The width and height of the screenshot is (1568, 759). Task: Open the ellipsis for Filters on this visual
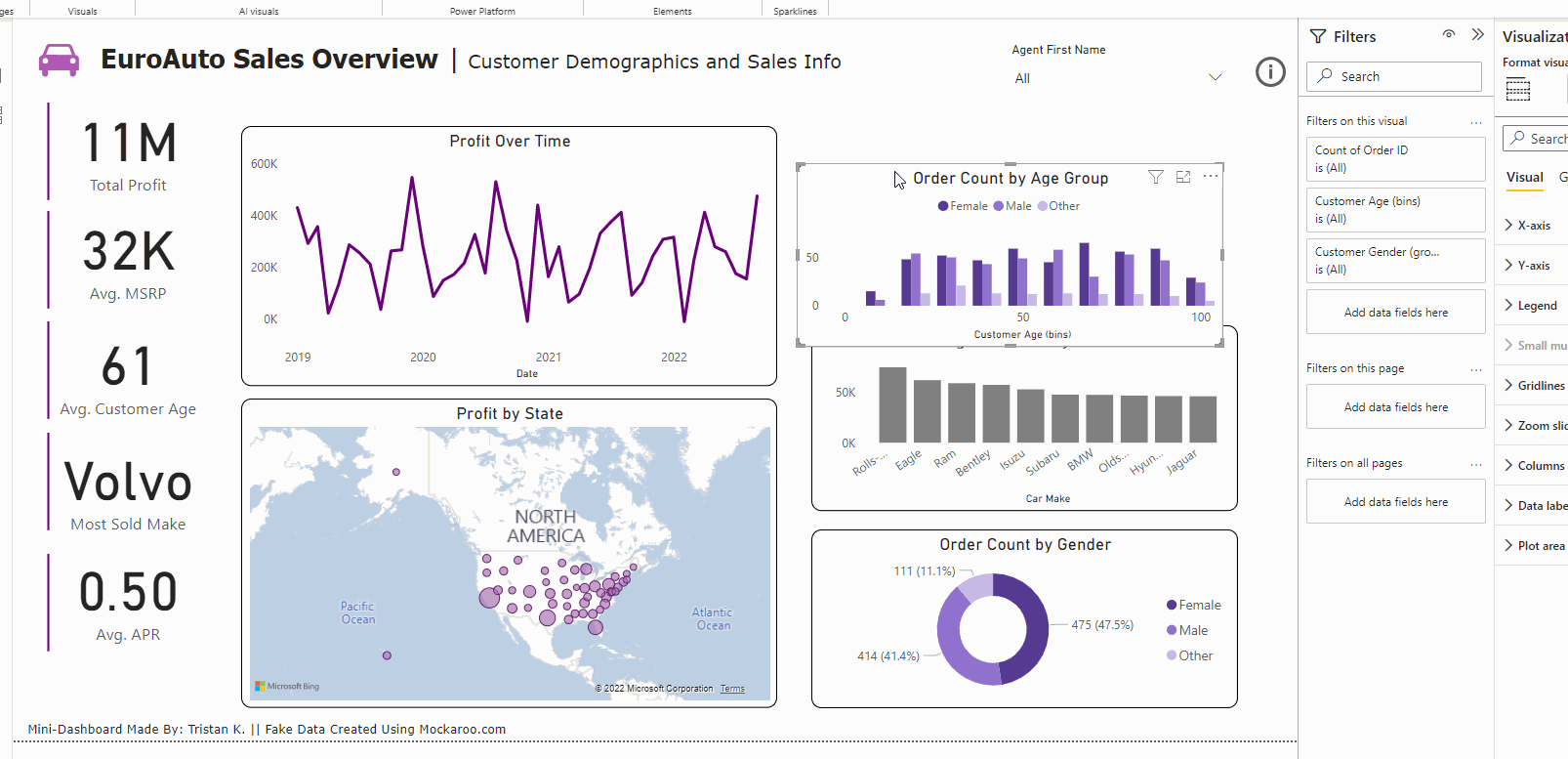[x=1476, y=122]
